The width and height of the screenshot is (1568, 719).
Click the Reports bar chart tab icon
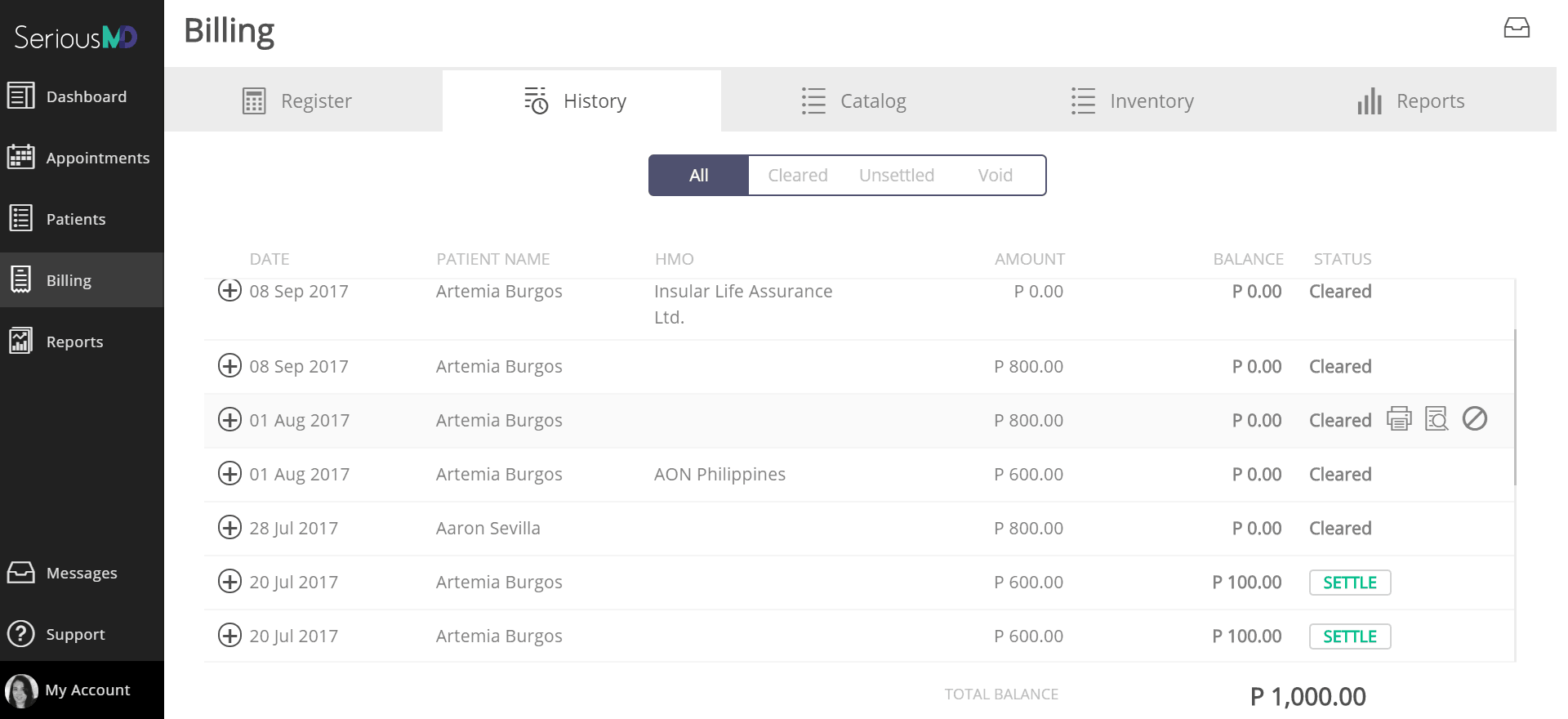tap(1370, 101)
